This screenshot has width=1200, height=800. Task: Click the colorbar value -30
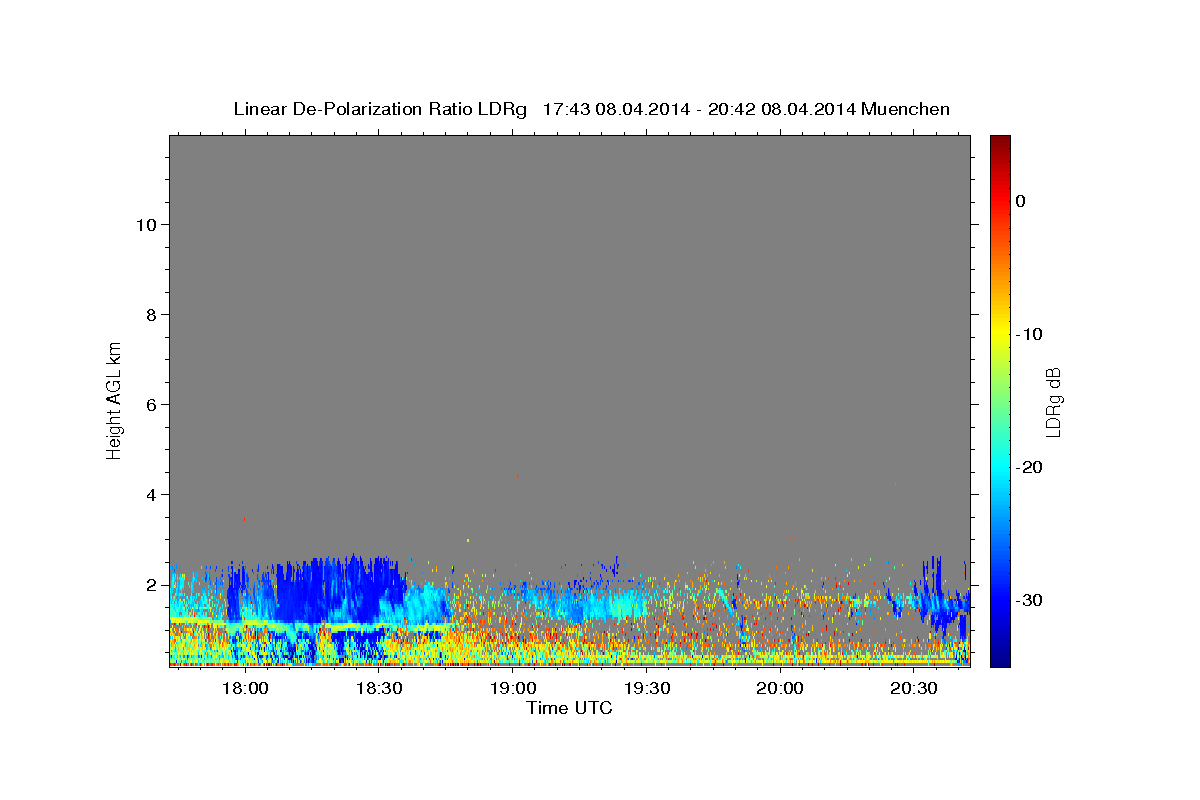coord(1030,600)
